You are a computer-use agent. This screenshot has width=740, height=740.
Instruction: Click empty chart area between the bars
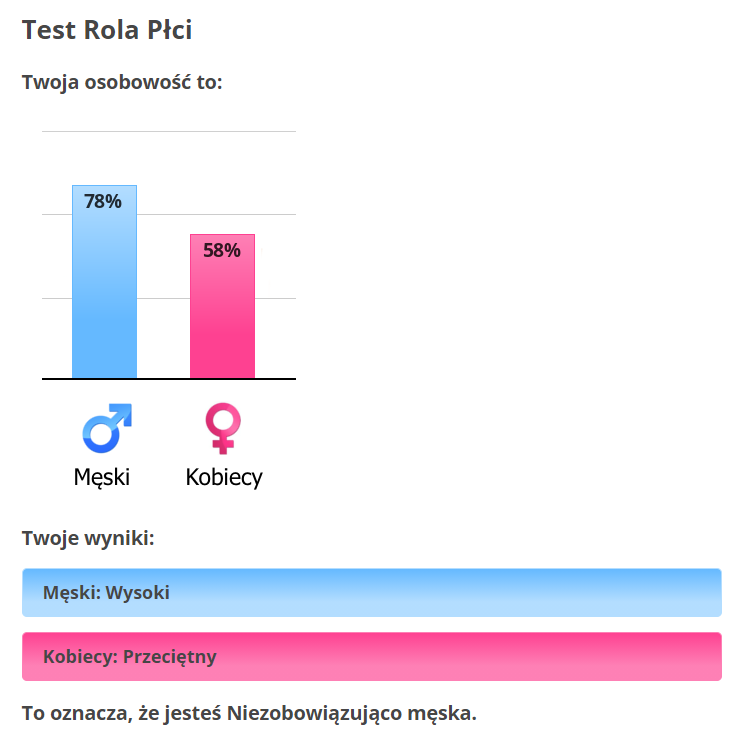pyautogui.click(x=163, y=330)
